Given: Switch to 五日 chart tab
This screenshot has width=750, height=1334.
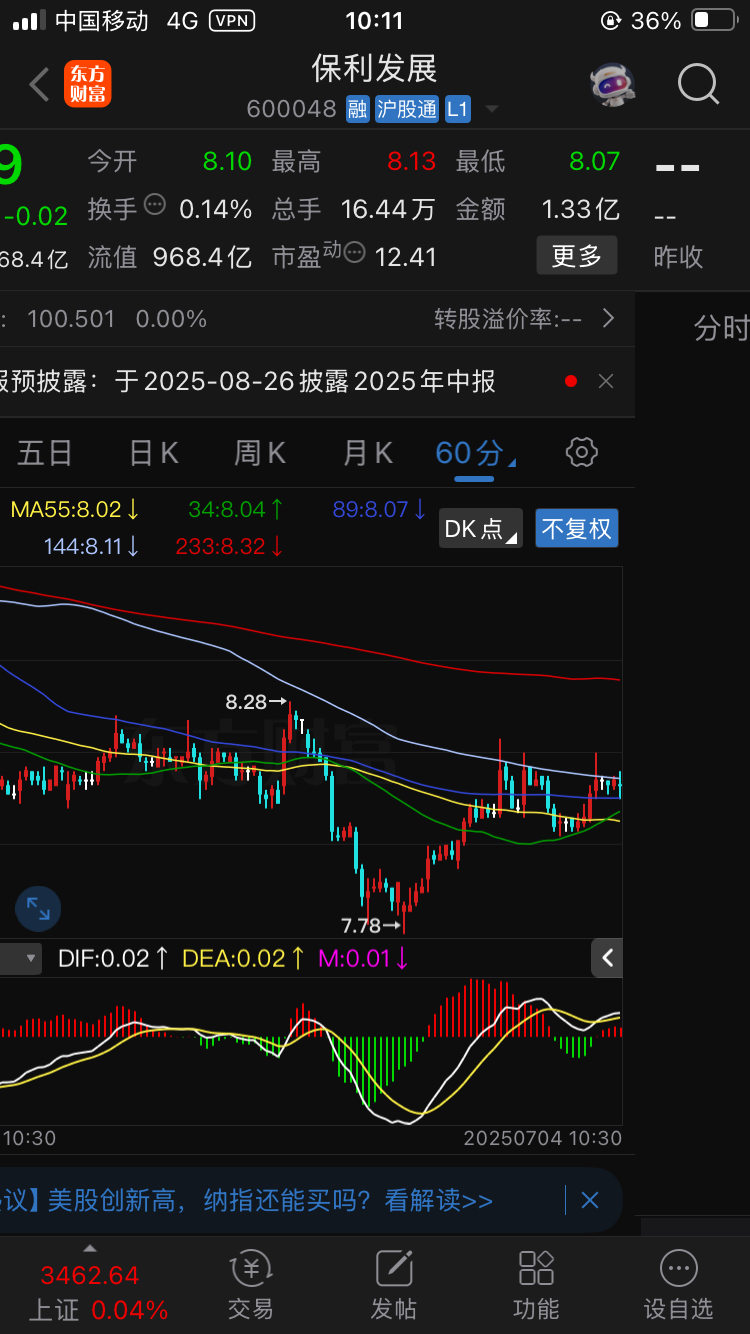Looking at the screenshot, I should click(x=45, y=453).
